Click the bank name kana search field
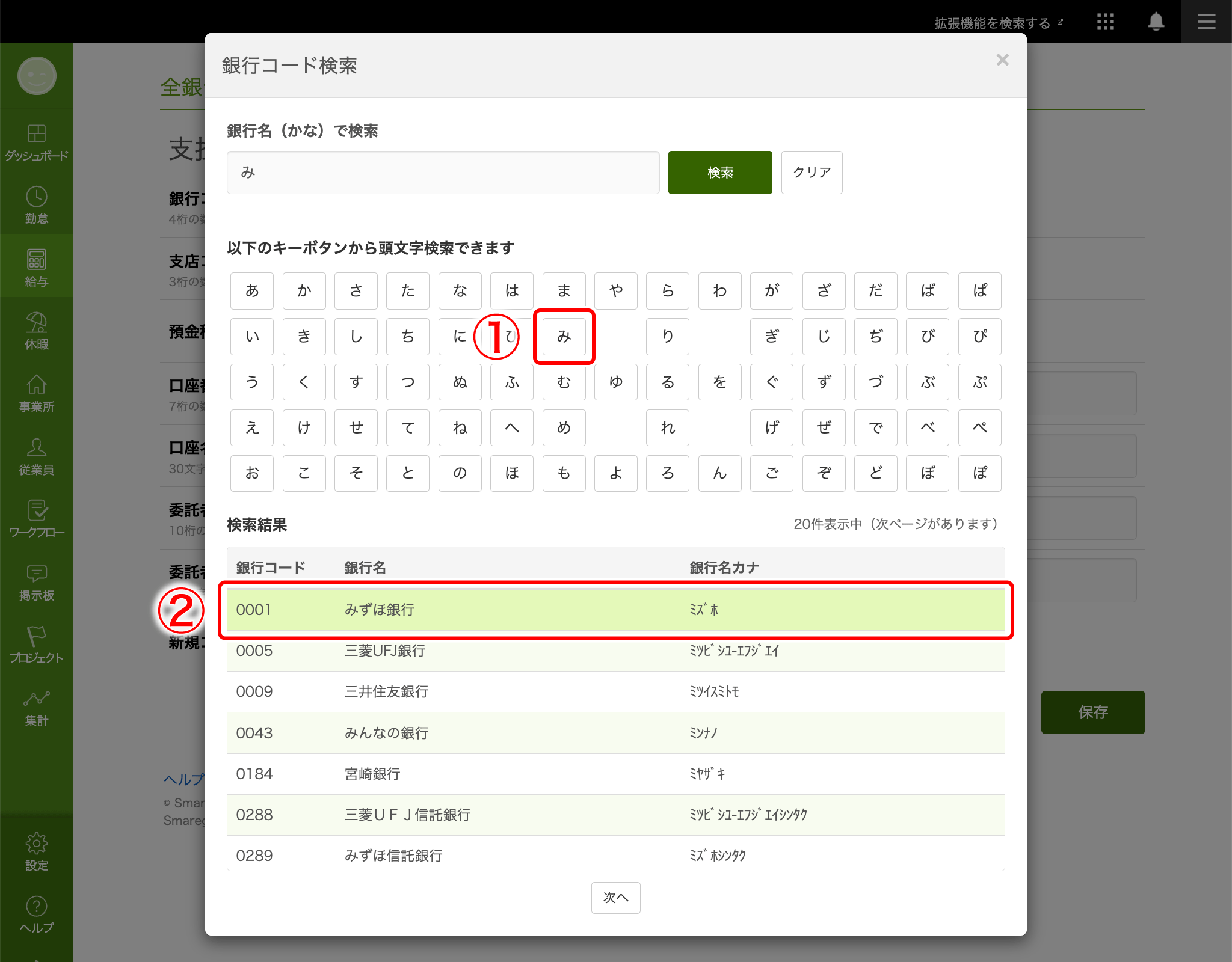 443,173
